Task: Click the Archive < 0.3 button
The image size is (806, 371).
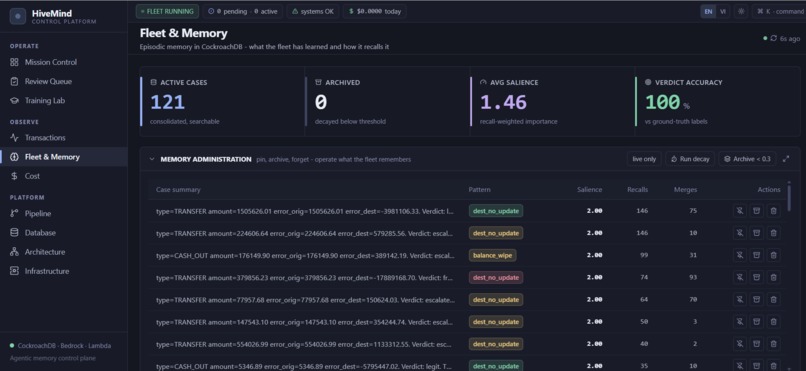Action: tap(747, 159)
